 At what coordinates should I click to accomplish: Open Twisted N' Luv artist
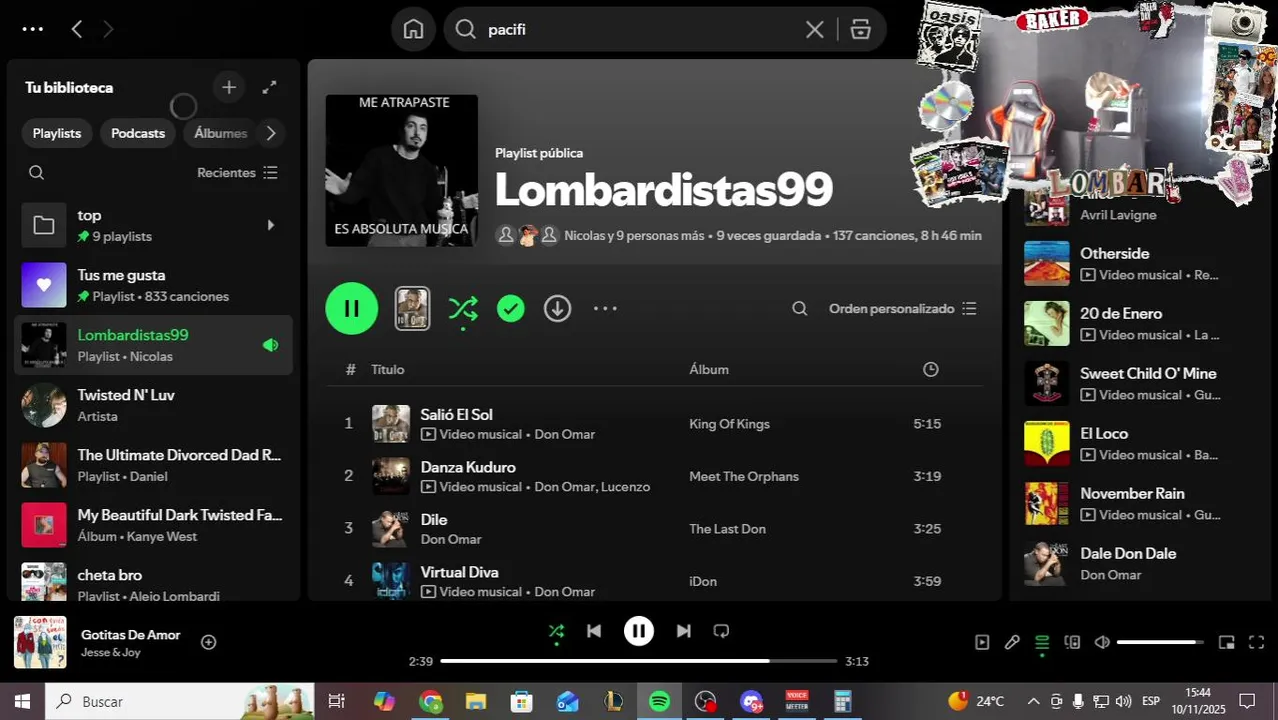point(153,405)
